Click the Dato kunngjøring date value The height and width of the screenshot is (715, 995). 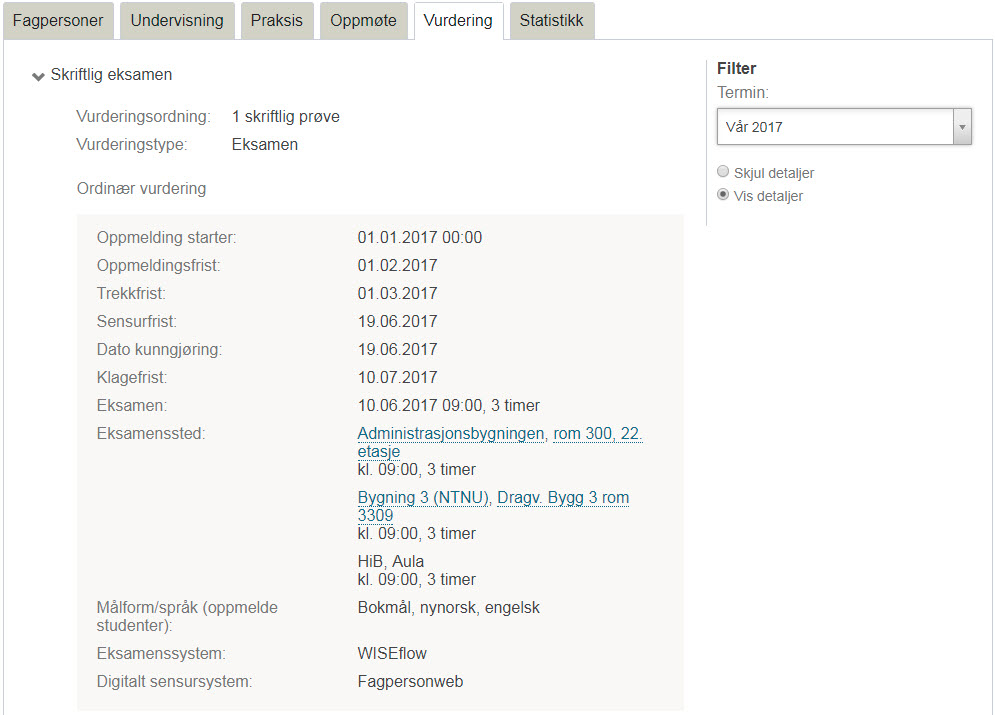pos(398,349)
